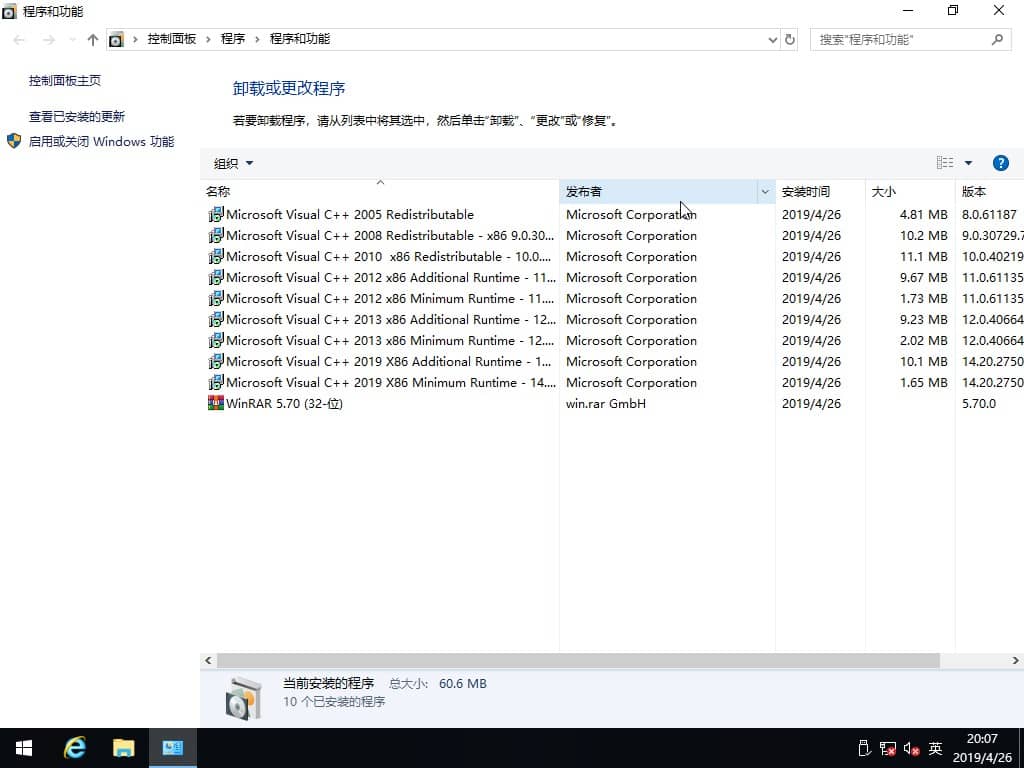Go up one folder level
Screen dimensions: 1024x768
(93, 40)
